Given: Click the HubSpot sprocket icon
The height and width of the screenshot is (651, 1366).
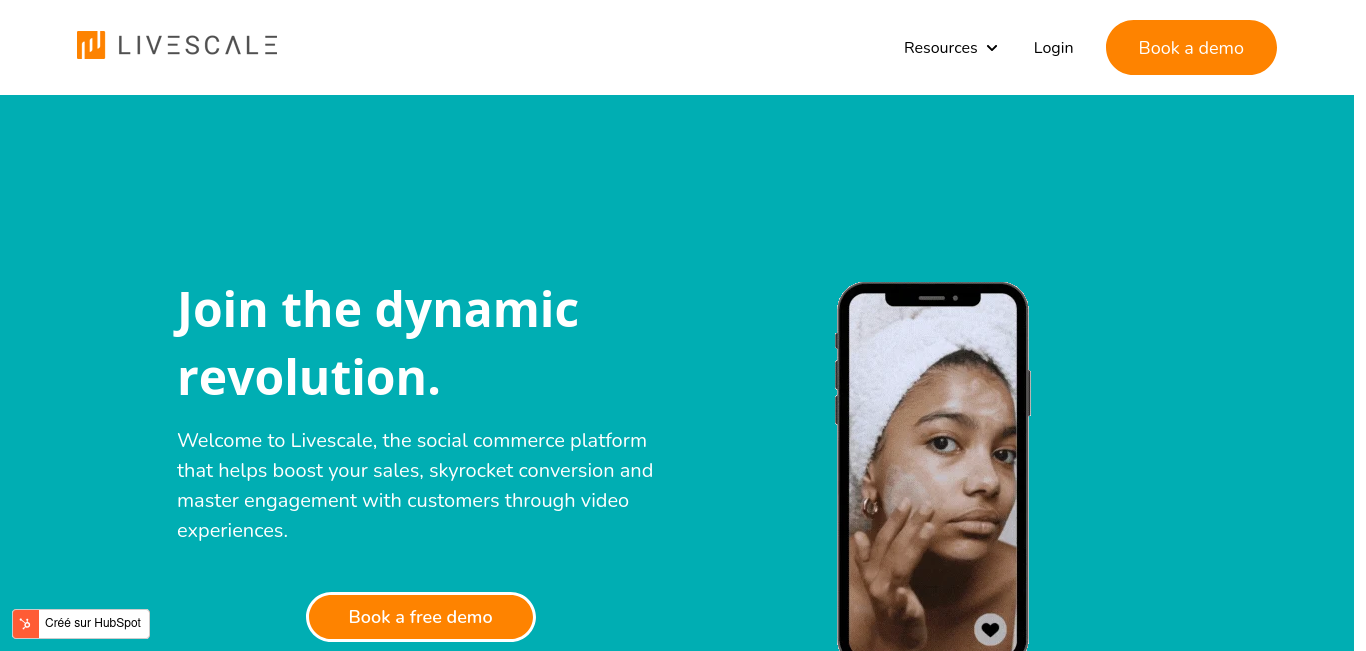Looking at the screenshot, I should (x=26, y=623).
